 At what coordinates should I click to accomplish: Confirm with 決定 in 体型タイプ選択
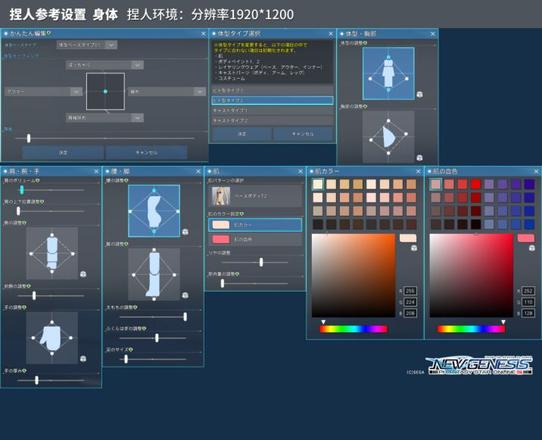[242, 134]
